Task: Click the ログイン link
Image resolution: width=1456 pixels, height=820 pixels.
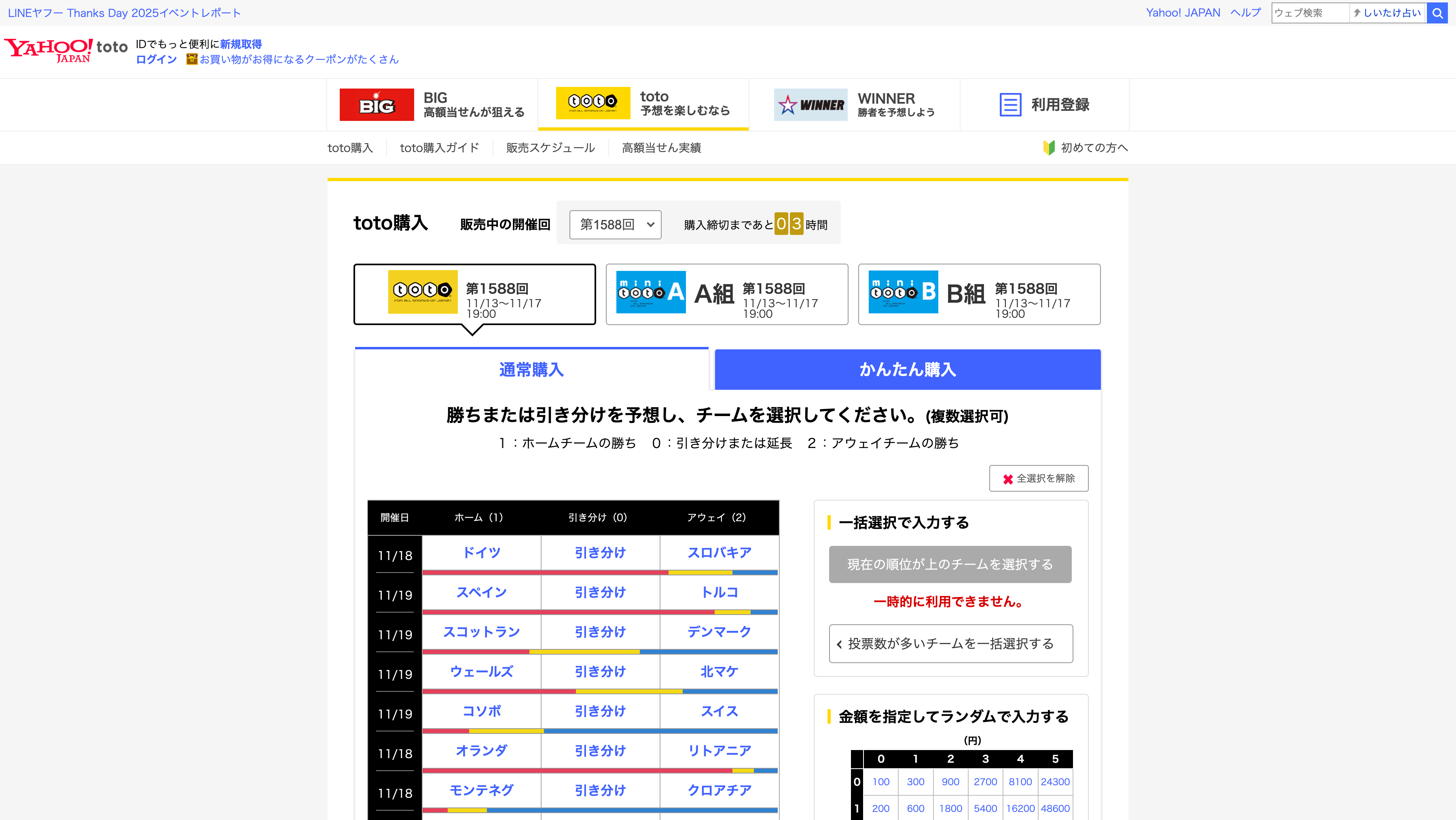Action: point(156,59)
